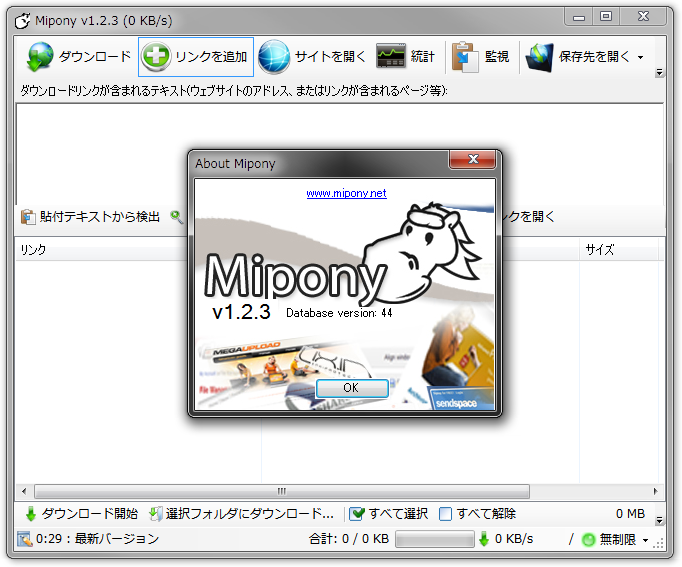Click the green down arrow speed icon
This screenshot has width=682, height=567.
pos(483,539)
